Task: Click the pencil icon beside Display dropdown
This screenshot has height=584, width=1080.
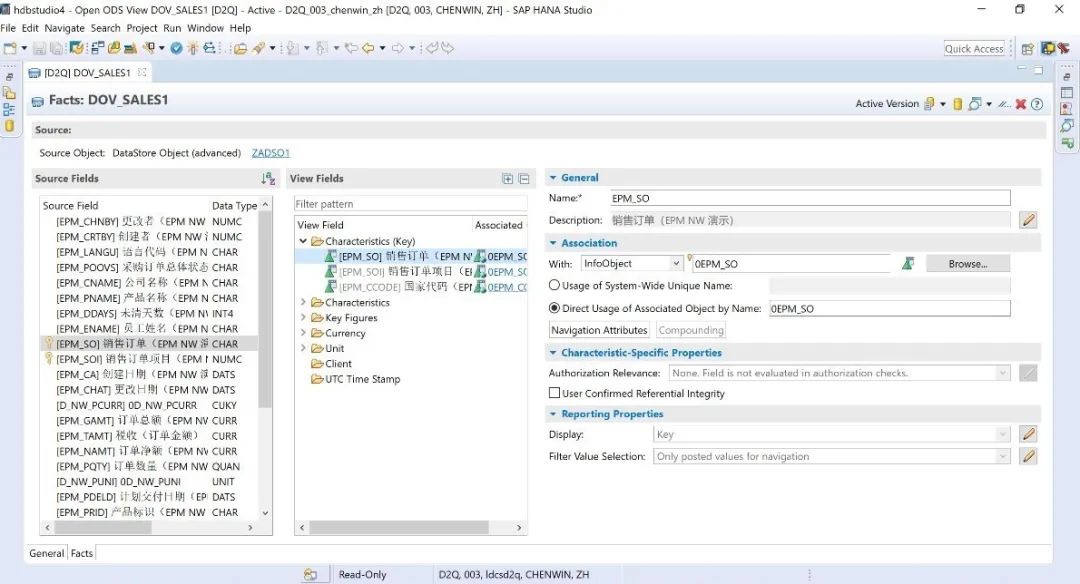Action: pyautogui.click(x=1028, y=434)
